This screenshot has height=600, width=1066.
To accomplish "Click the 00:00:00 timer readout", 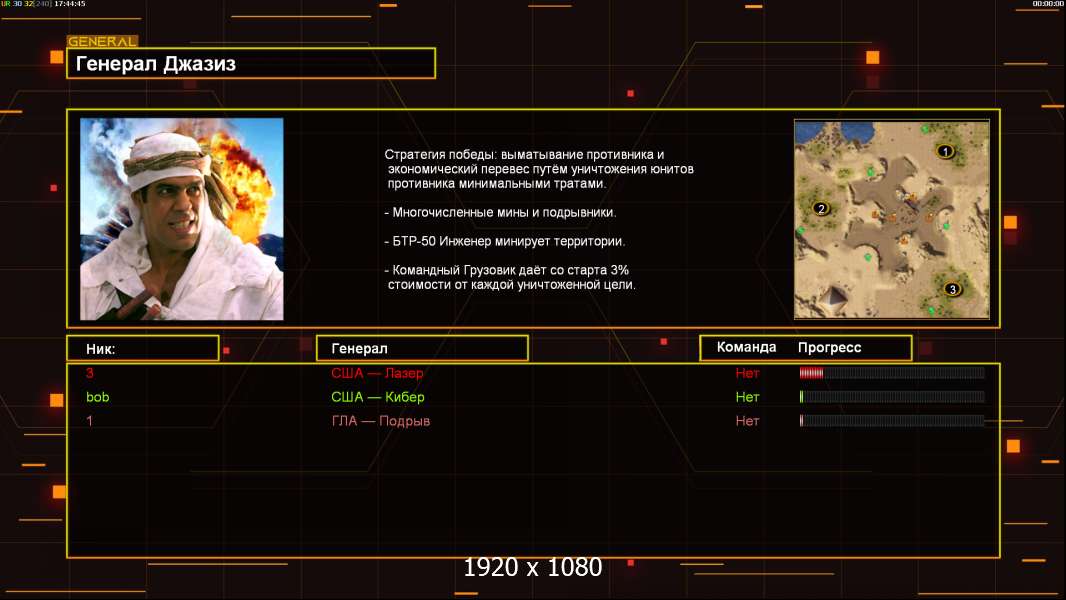I will point(1047,4).
